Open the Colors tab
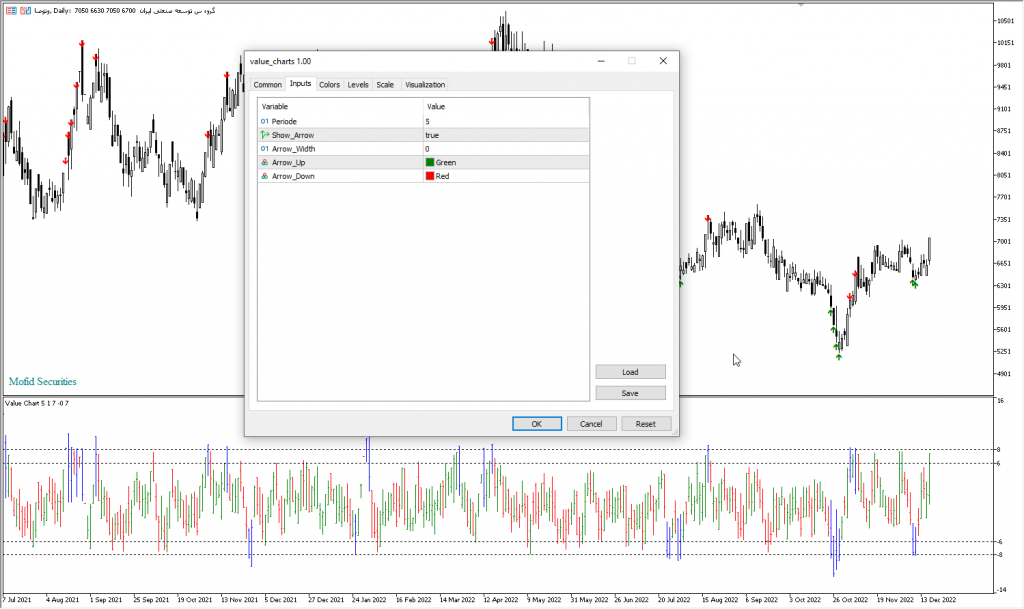This screenshot has height=609, width=1024. point(329,85)
